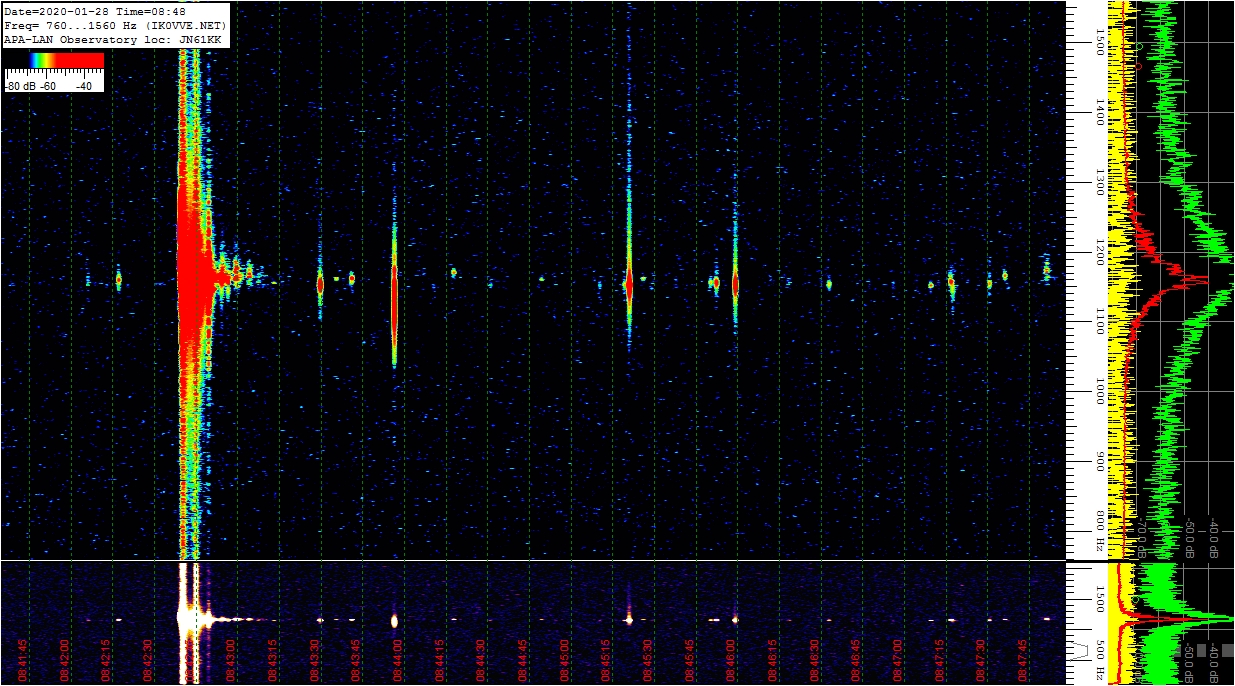Click the 08:43:30 time marker
1235x686 pixels.
tap(314, 660)
